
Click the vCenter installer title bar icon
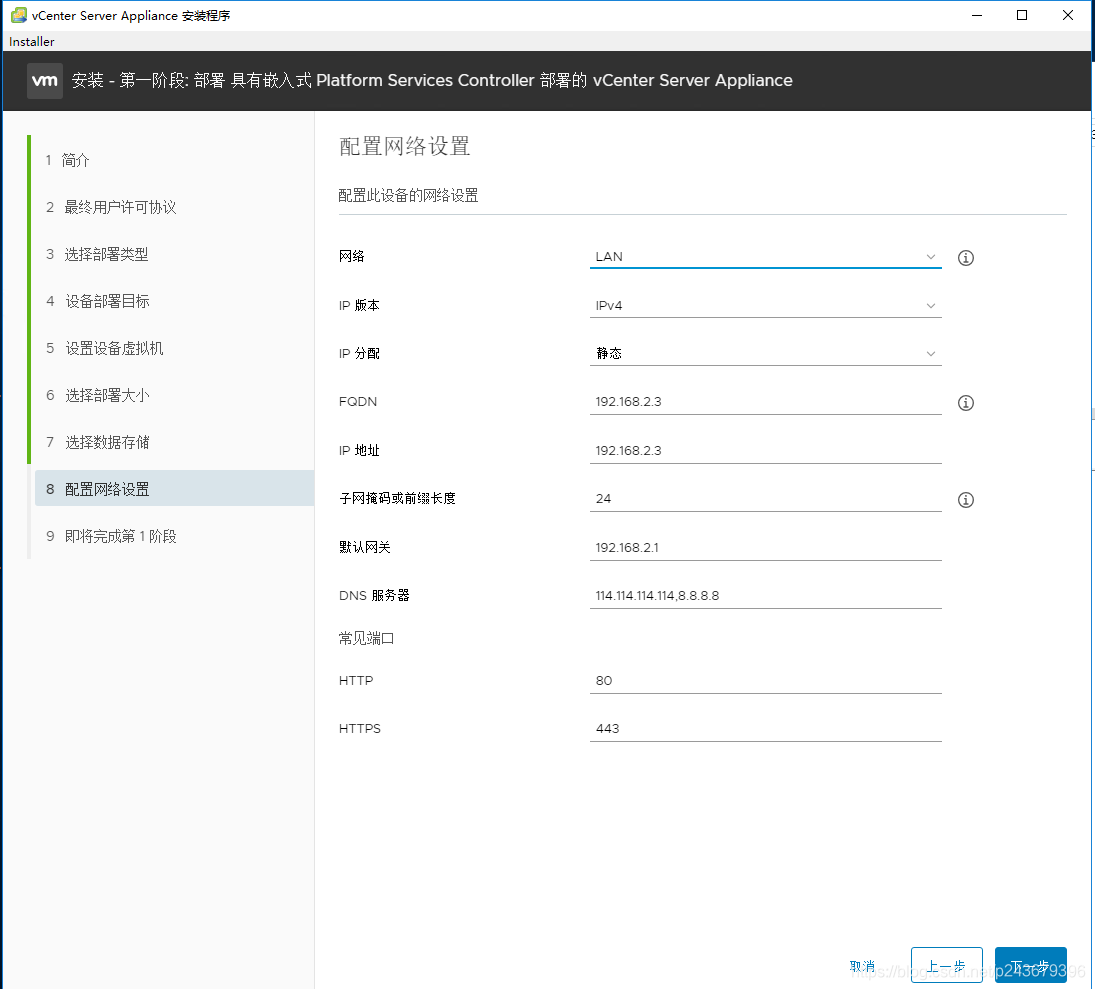tap(19, 15)
